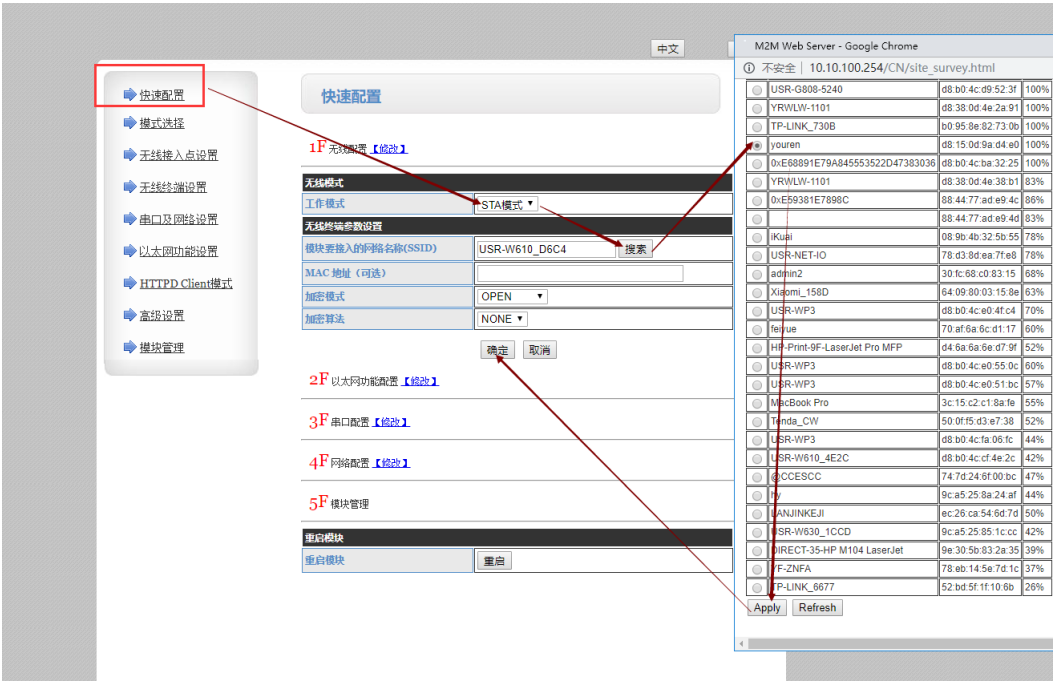This screenshot has height=683, width=1055.
Task: Open the 工作模式 STA模式 dropdown
Action: (507, 205)
